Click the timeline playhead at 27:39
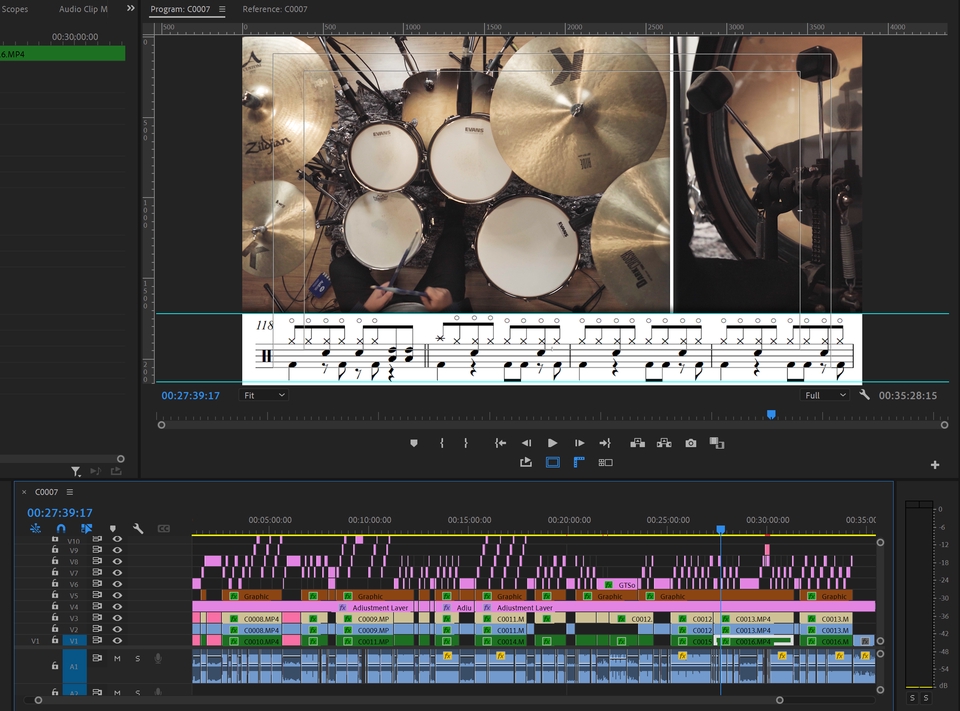The height and width of the screenshot is (711, 960). coord(721,529)
